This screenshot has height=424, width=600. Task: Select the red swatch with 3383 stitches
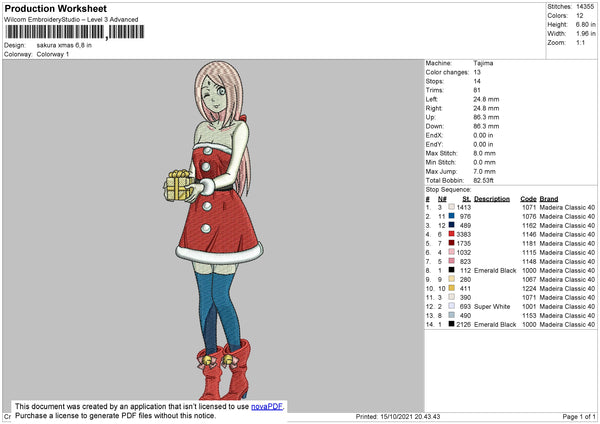click(x=452, y=234)
